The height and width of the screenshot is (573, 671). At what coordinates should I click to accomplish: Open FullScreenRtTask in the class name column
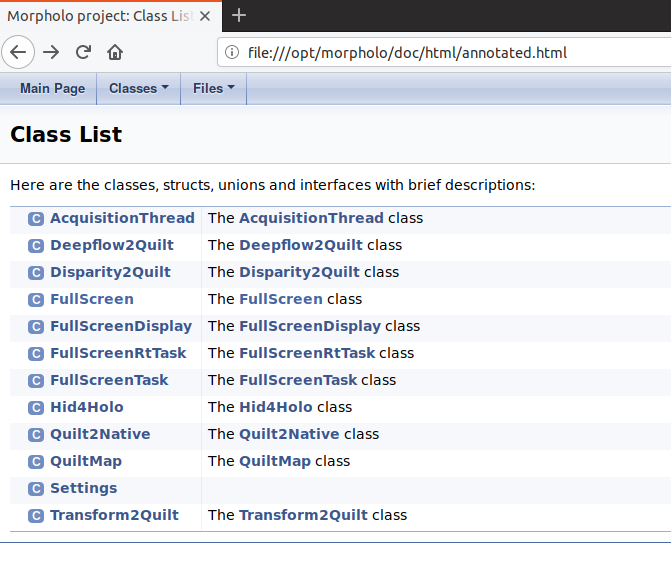118,353
